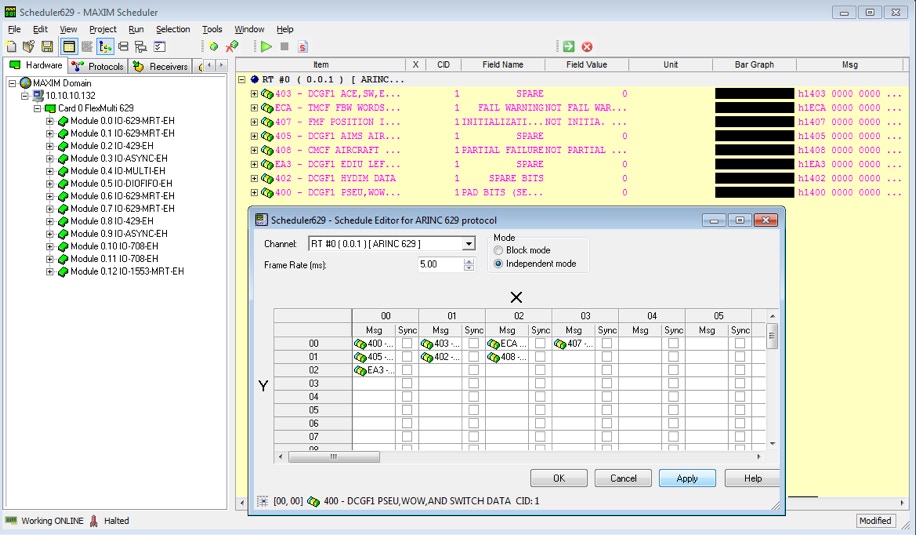Switch to the Receivers tab

pyautogui.click(x=160, y=67)
